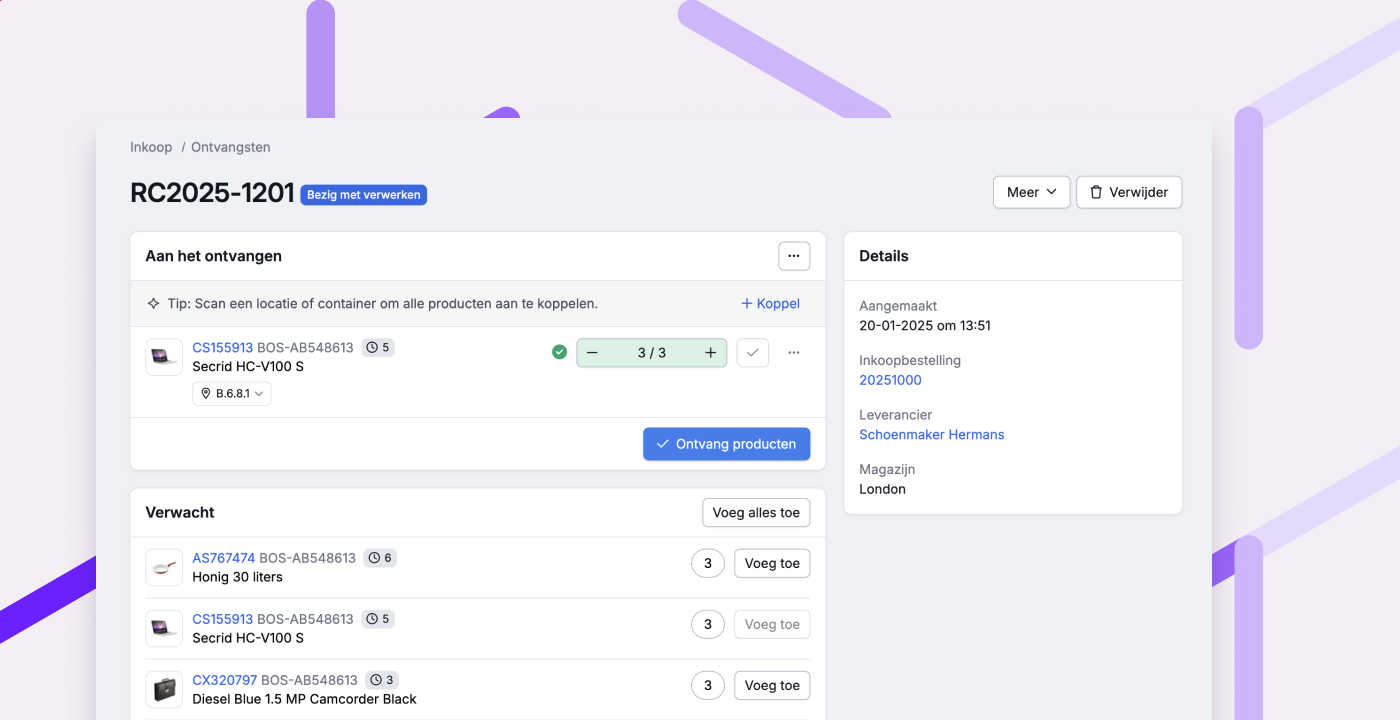Click the RC2025-1201 heading
Image resolution: width=1400 pixels, height=720 pixels.
[212, 193]
